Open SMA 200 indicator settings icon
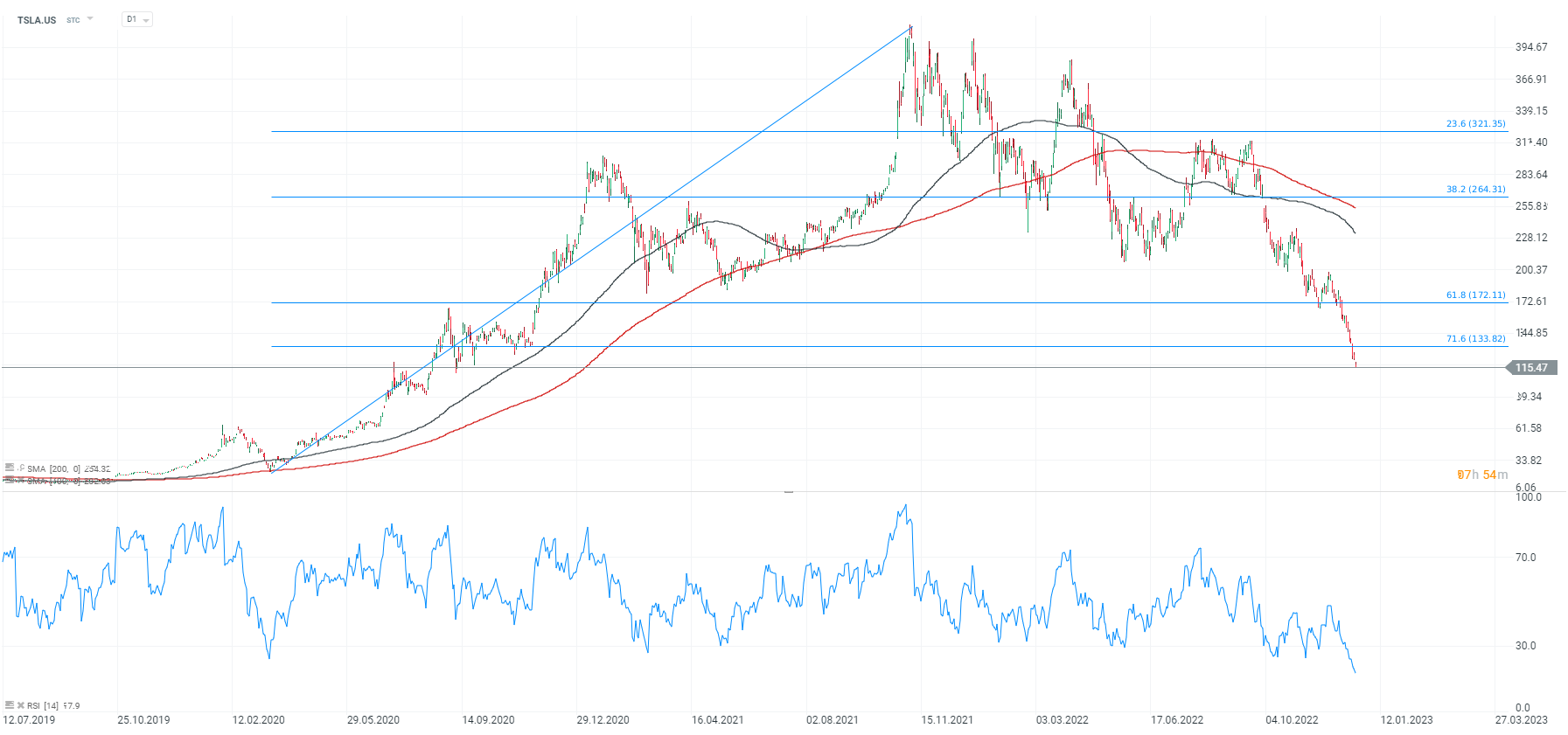The width and height of the screenshot is (1568, 735). [10, 468]
